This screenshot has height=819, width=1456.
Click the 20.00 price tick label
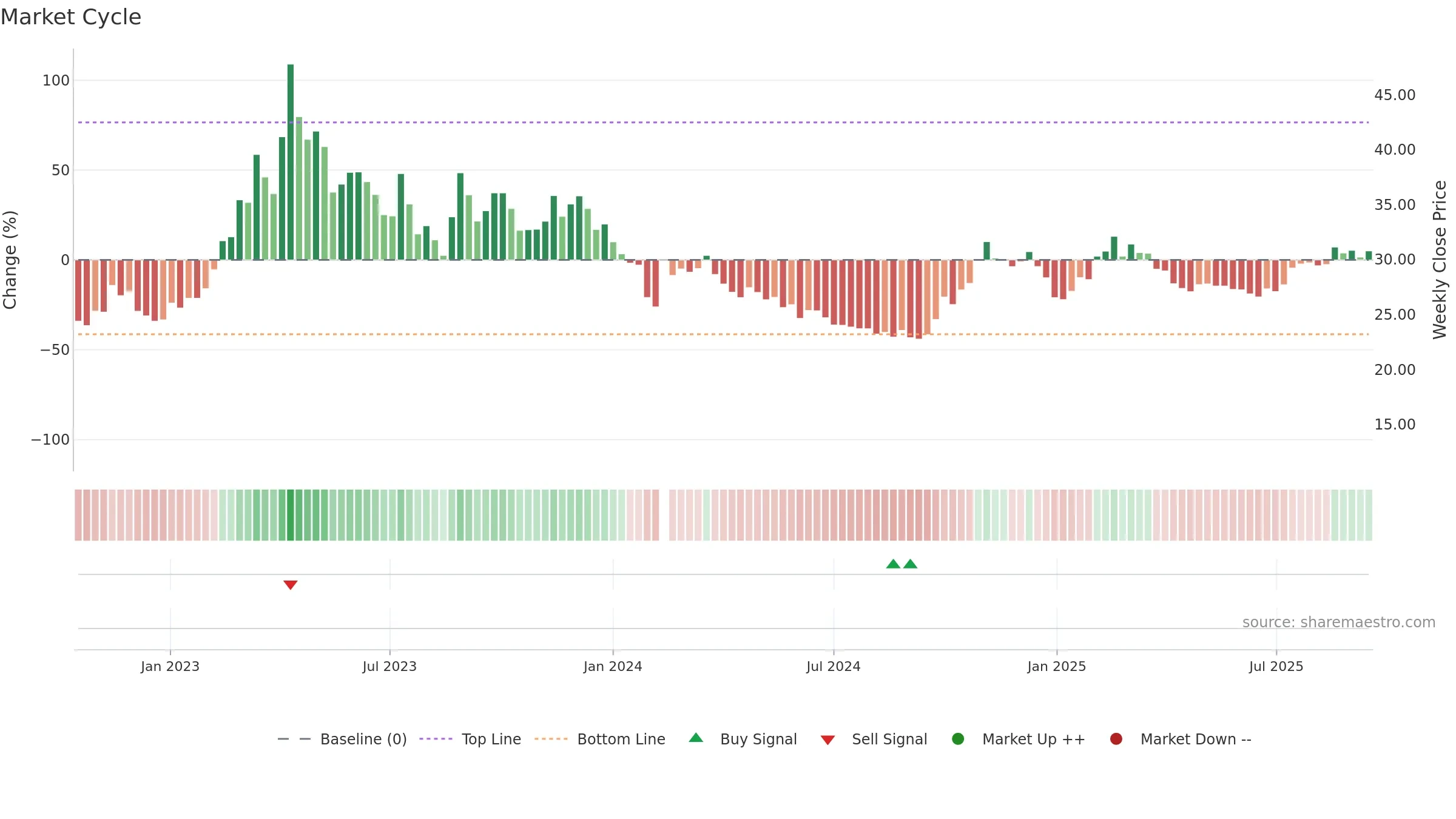coord(1395,370)
